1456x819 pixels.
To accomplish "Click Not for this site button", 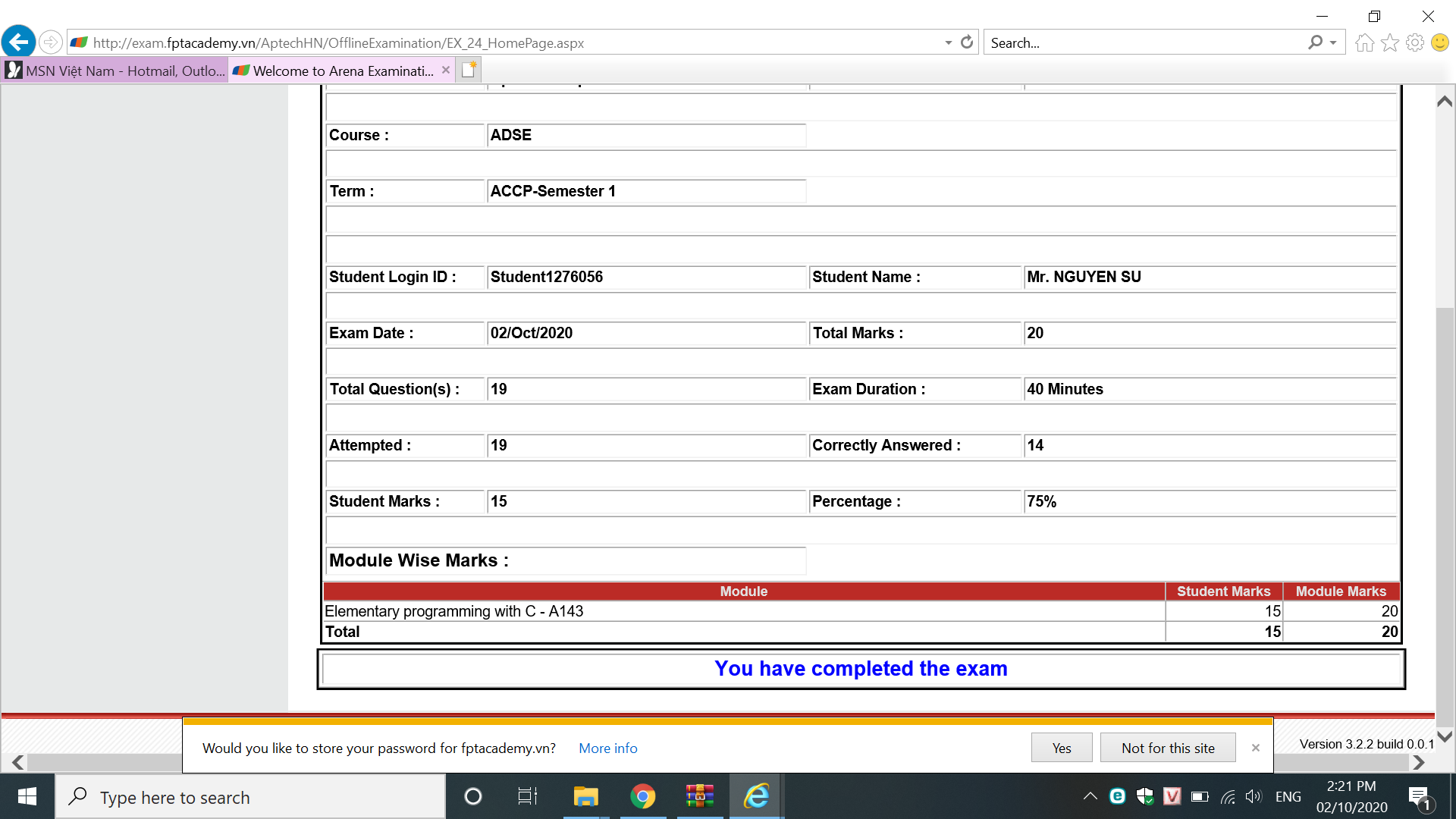I will pyautogui.click(x=1168, y=748).
